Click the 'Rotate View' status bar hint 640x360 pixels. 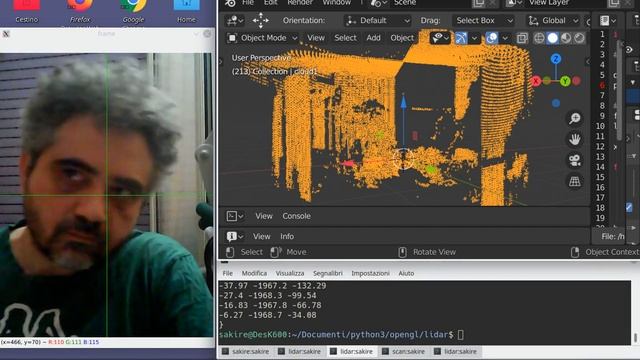pos(434,252)
